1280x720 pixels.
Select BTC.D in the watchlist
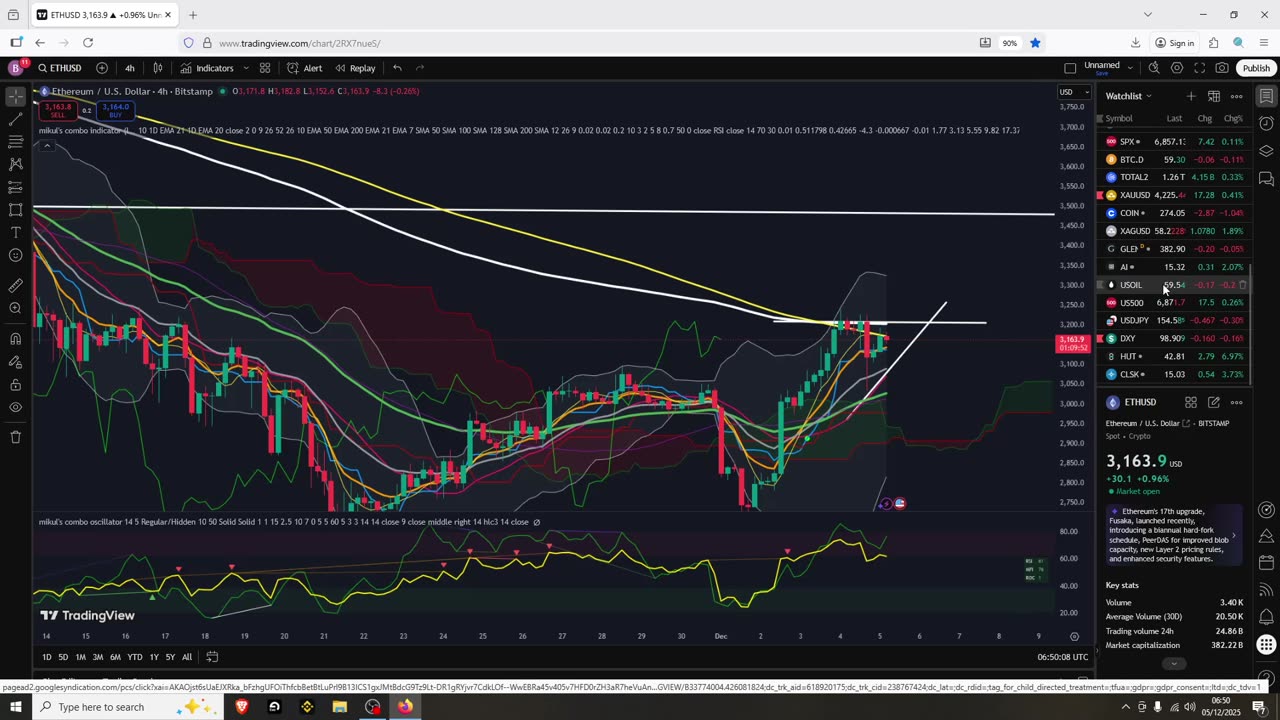coord(1174,159)
